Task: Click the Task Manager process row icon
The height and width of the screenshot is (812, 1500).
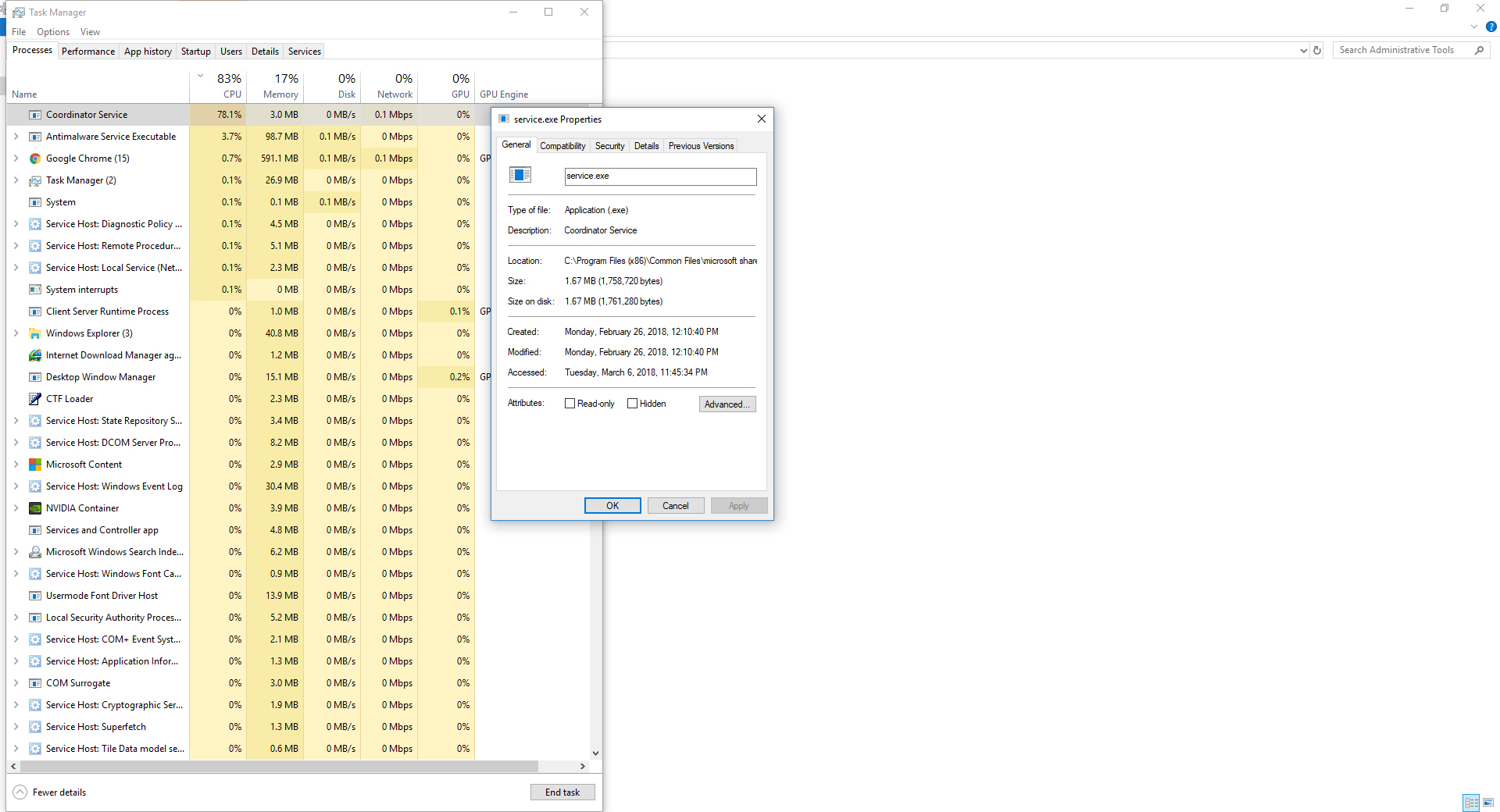Action: pyautogui.click(x=35, y=180)
